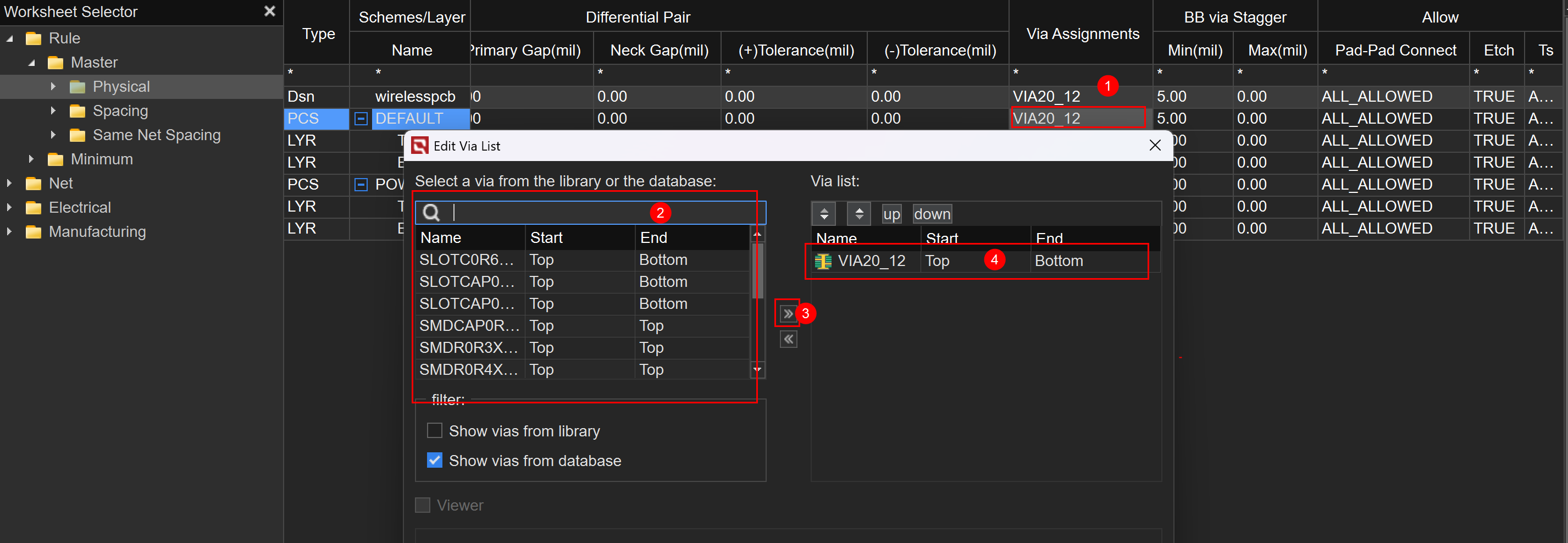Expand the Spacing folder node
Image resolution: width=1568 pixels, height=543 pixels.
[53, 111]
